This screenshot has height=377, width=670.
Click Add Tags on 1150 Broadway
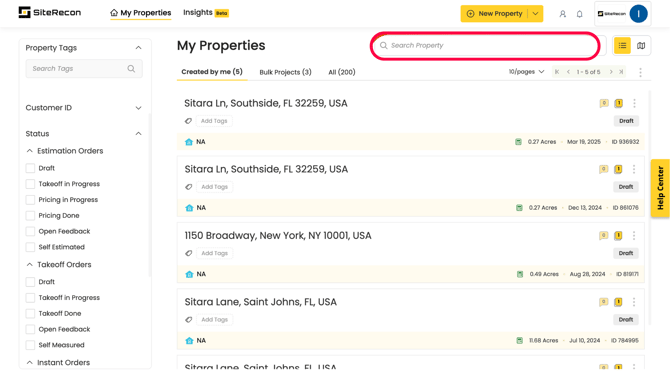tap(215, 253)
